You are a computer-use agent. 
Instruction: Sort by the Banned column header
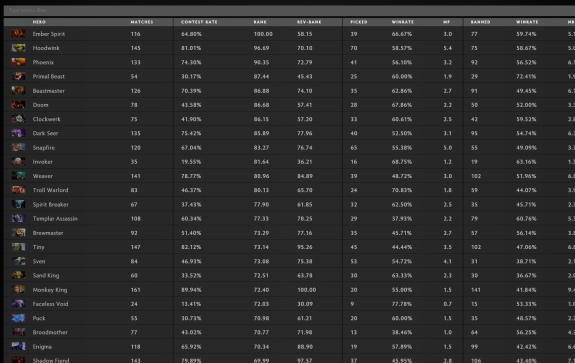click(x=480, y=22)
